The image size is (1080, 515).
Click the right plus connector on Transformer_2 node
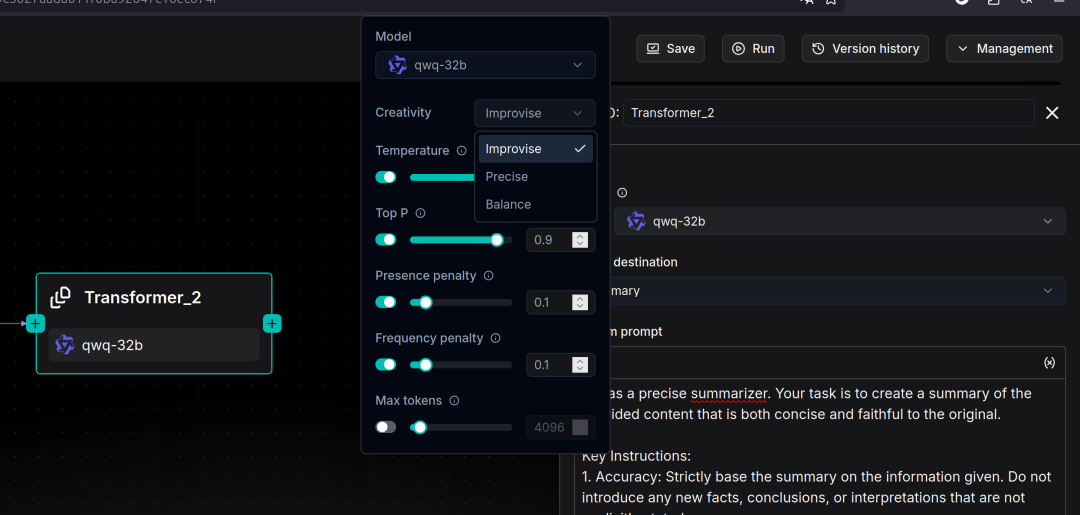[272, 323]
